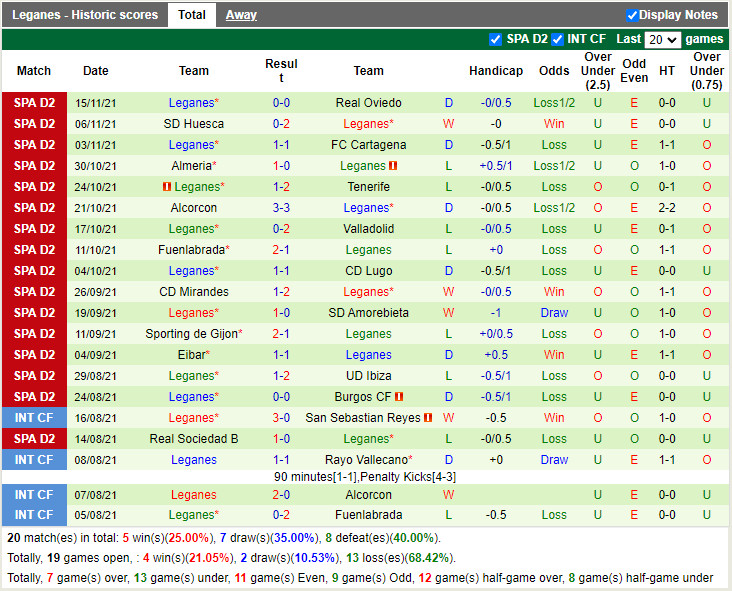The image size is (732, 591).
Task: Select the Tenerife team name
Action: pos(368,187)
